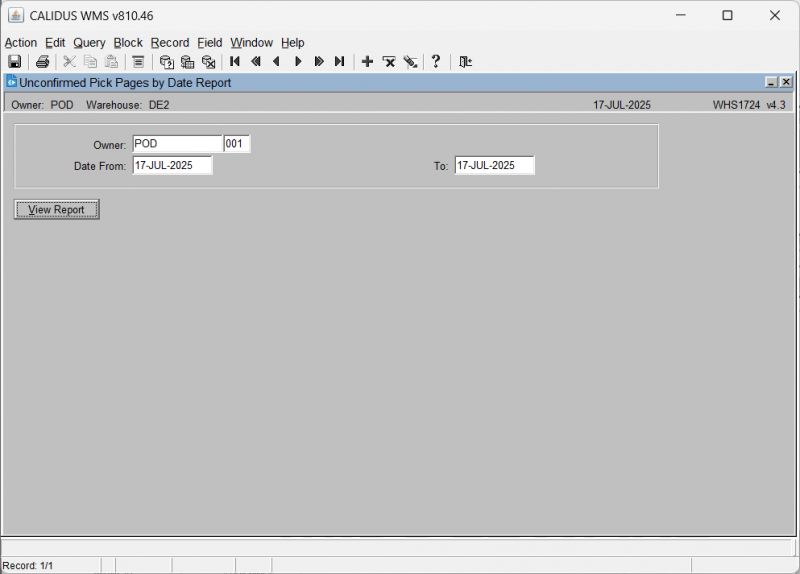Click the Print icon in toolbar
The width and height of the screenshot is (800, 574).
point(42,62)
